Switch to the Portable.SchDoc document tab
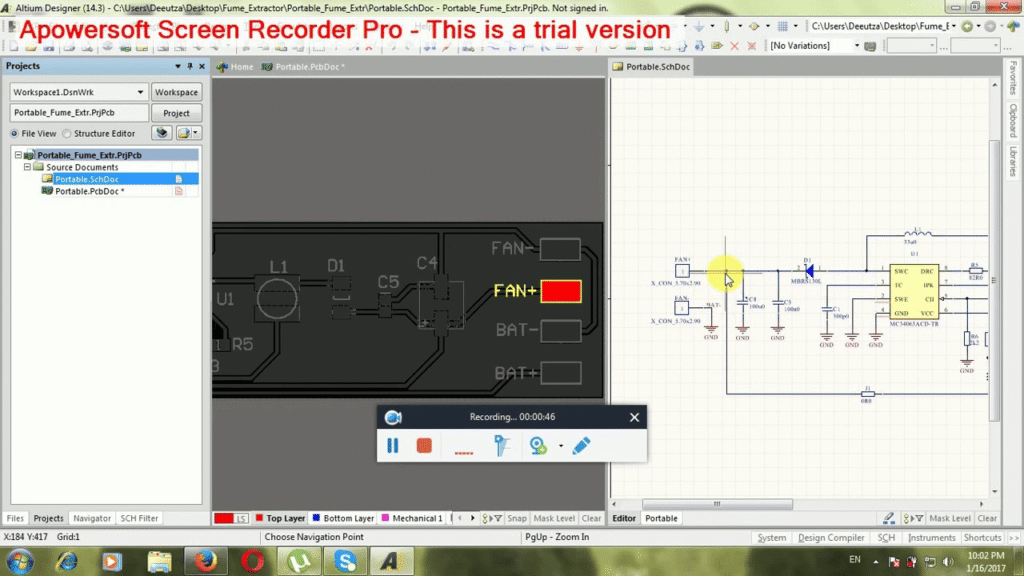 pyautogui.click(x=651, y=67)
